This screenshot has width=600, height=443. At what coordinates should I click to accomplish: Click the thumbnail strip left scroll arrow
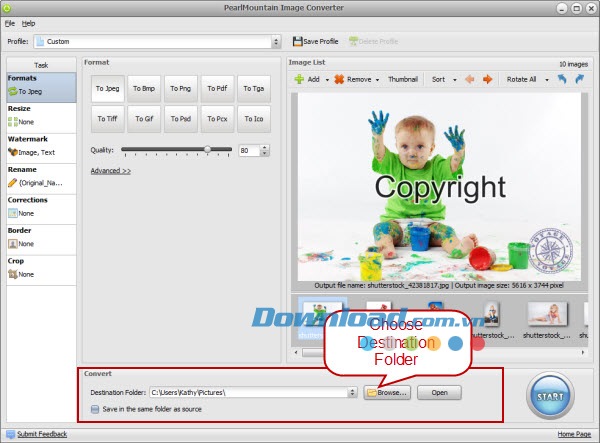(296, 352)
